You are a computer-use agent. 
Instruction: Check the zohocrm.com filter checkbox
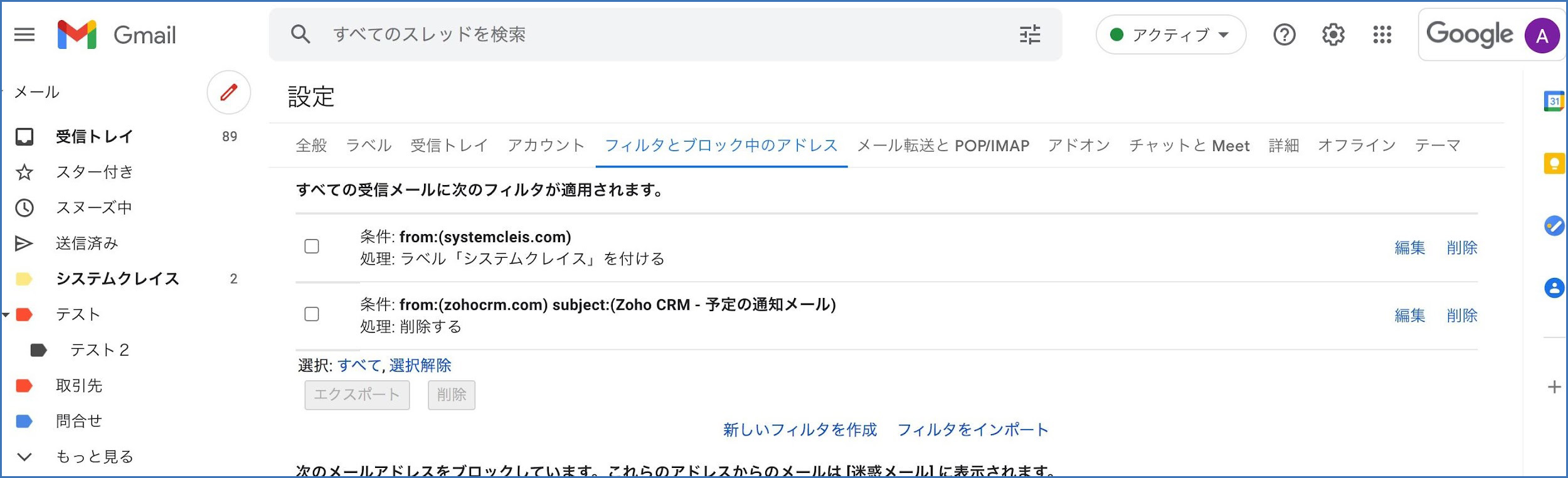click(x=312, y=314)
